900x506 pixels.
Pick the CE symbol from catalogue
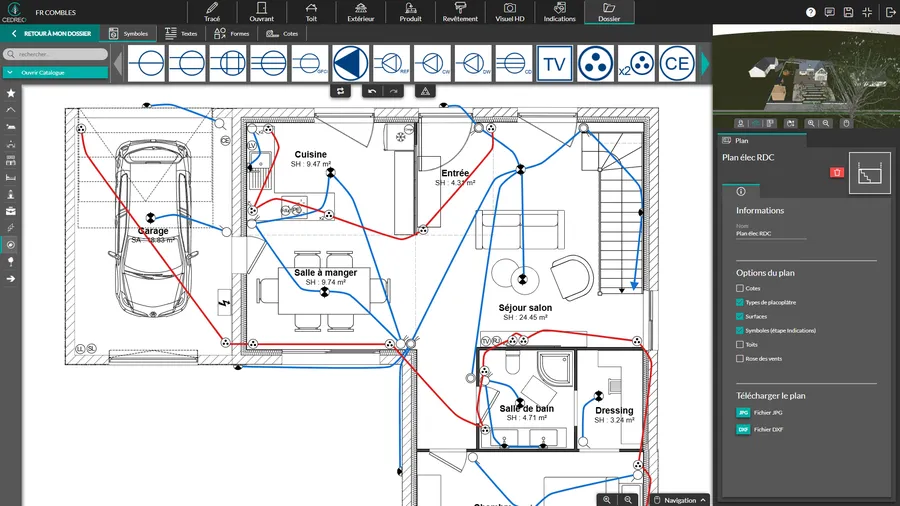678,64
